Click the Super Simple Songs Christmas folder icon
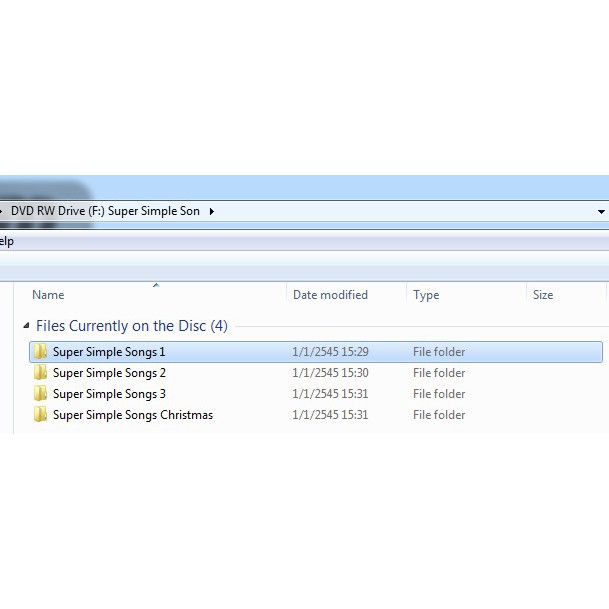This screenshot has width=609, height=609. coord(40,415)
